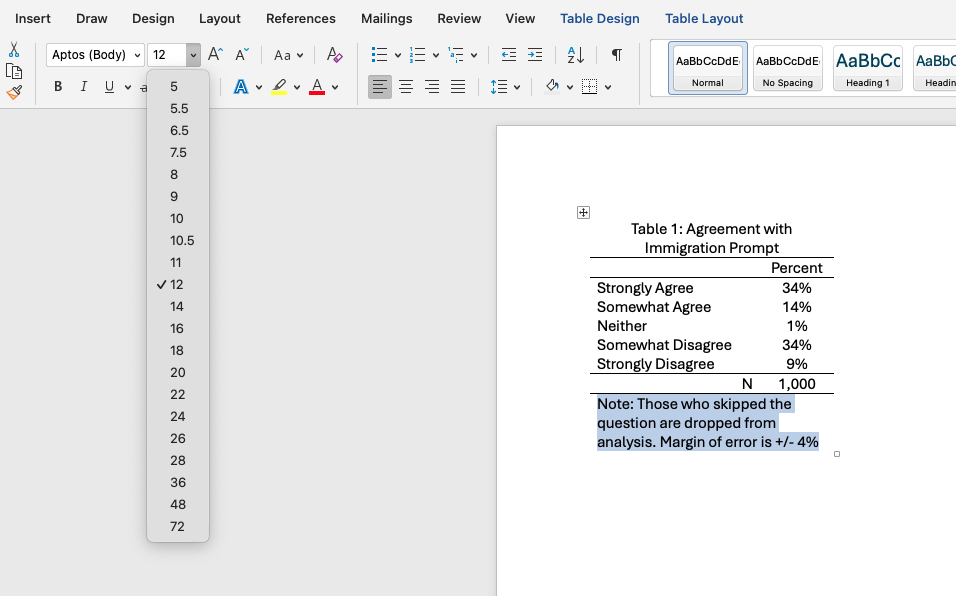Click the Format Painter brush icon
956x596 pixels.
[x=14, y=92]
